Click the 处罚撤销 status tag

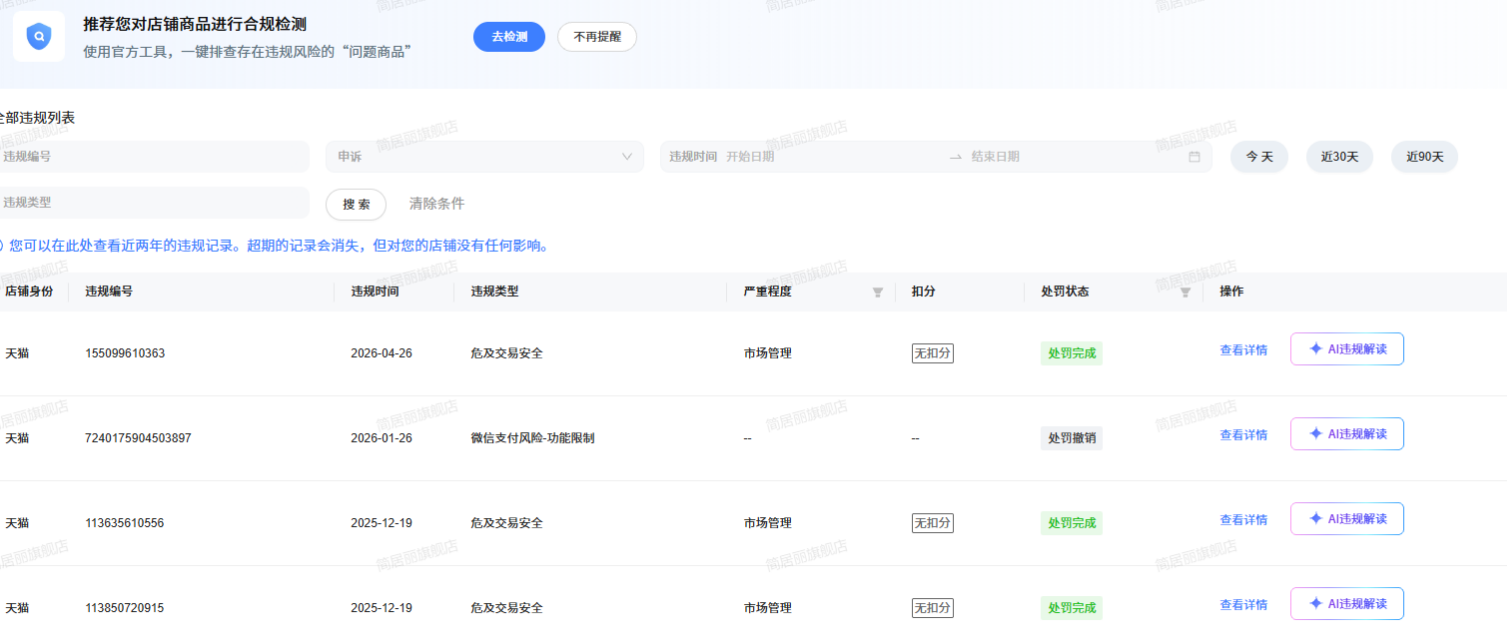(x=1072, y=438)
